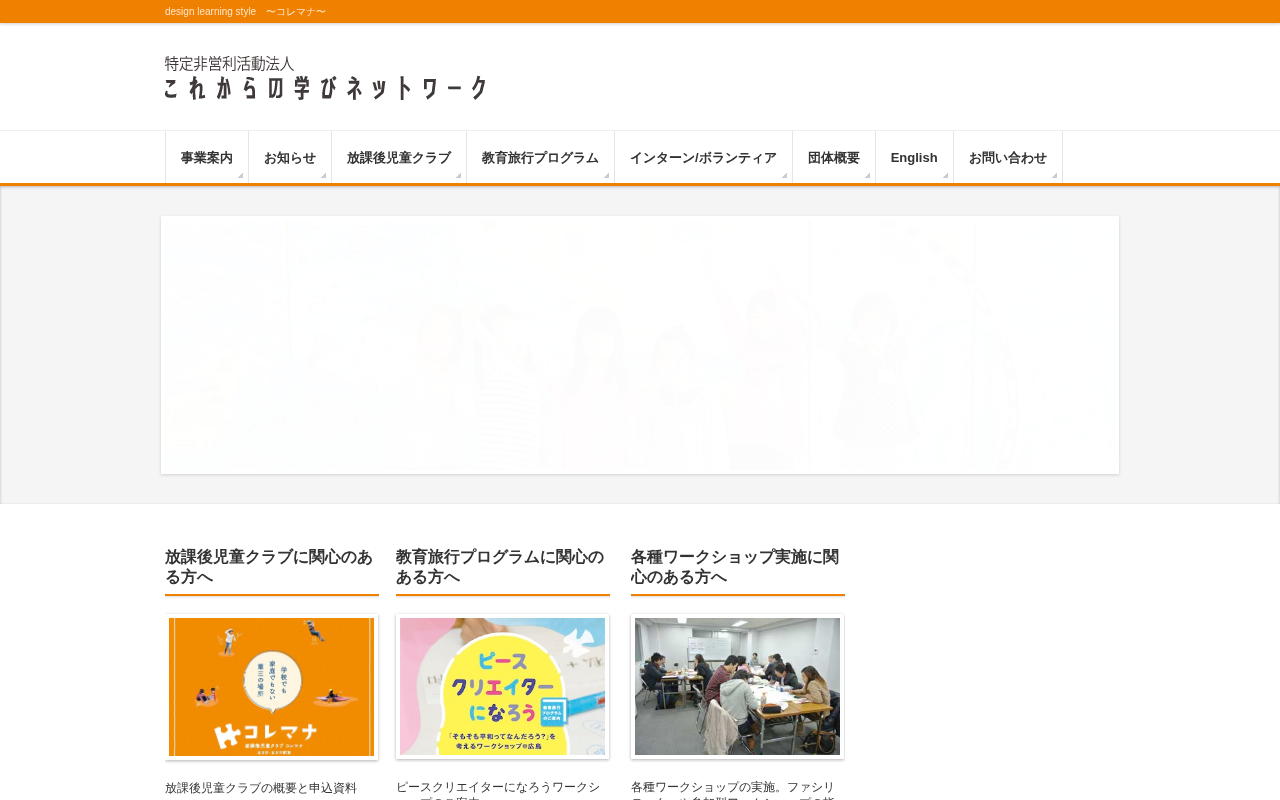Image resolution: width=1280 pixels, height=800 pixels.
Task: Open the お問い合わせ contact menu
Action: 1008,158
